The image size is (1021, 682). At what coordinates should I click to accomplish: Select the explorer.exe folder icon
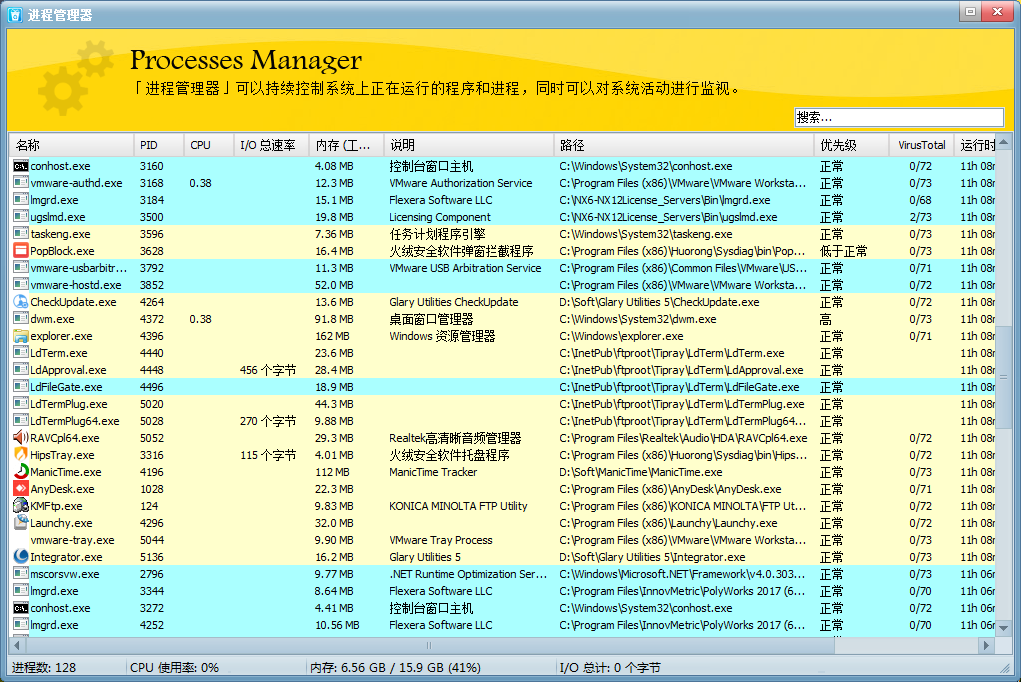point(21,336)
